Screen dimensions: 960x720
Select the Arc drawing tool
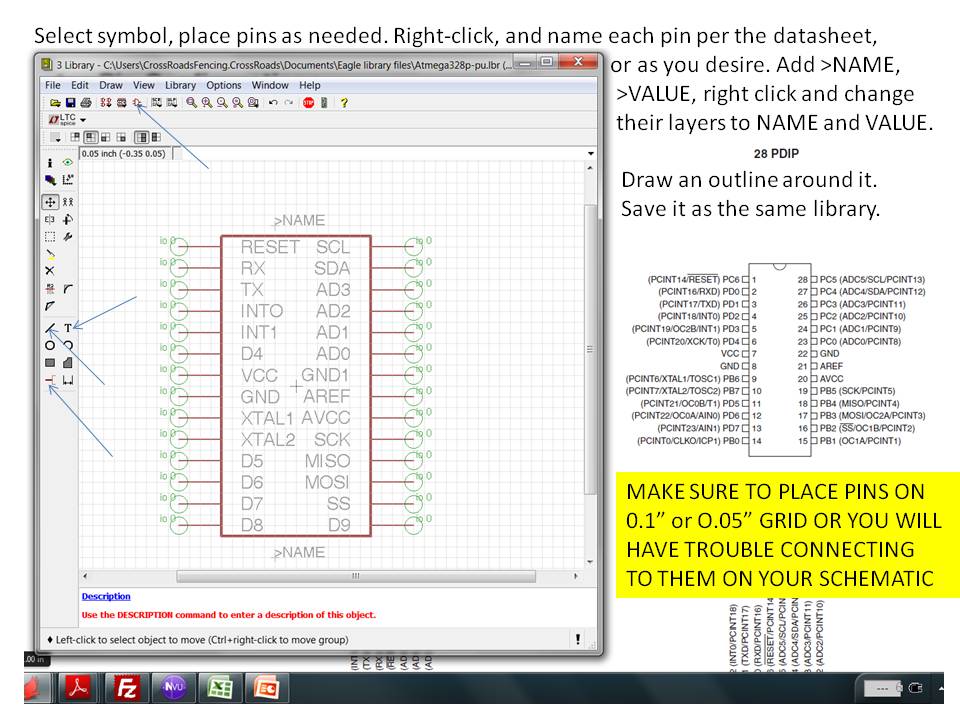tap(67, 345)
